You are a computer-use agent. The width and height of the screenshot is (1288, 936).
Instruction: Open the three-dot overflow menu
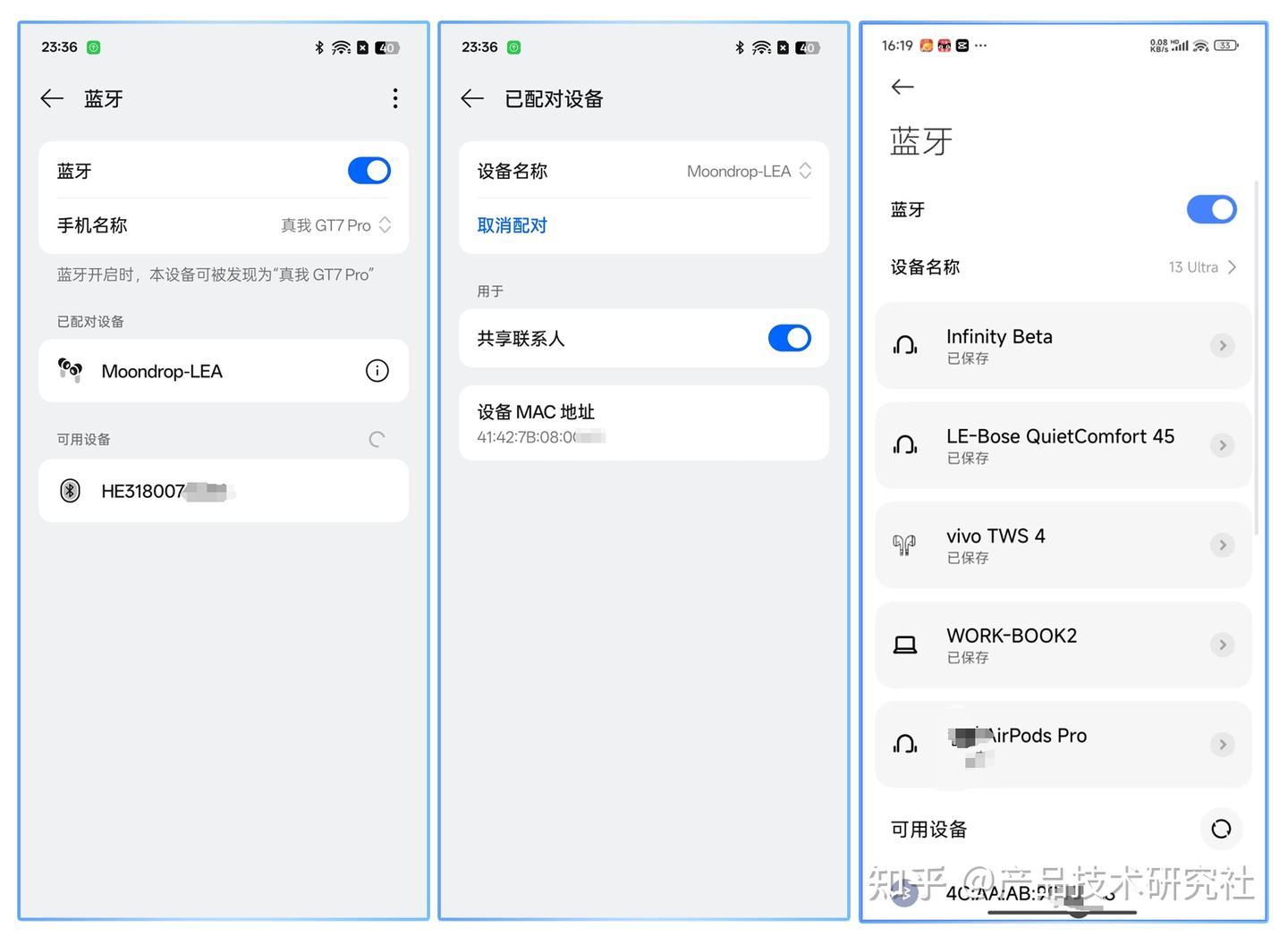[x=394, y=98]
